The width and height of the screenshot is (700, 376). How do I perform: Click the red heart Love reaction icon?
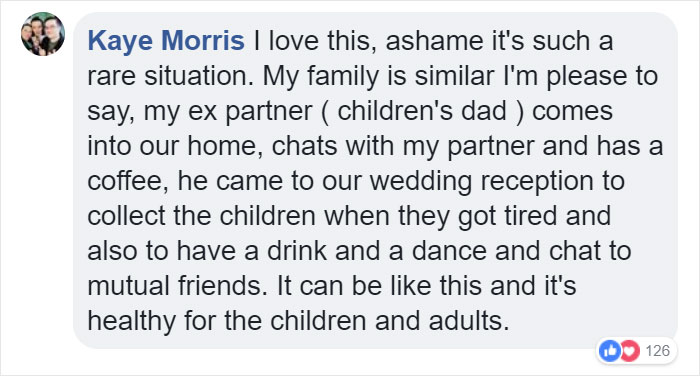[629, 351]
